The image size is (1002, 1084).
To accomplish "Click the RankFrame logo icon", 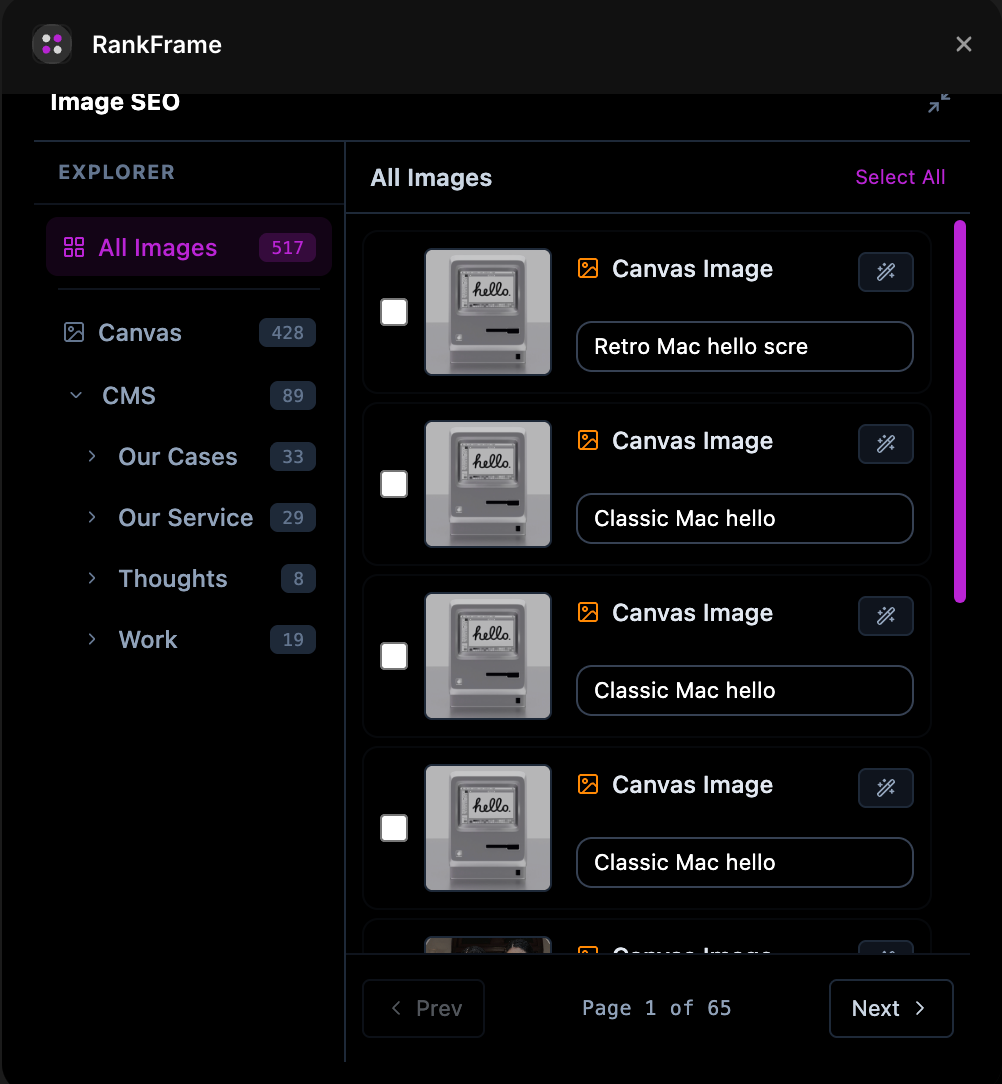I will [52, 44].
